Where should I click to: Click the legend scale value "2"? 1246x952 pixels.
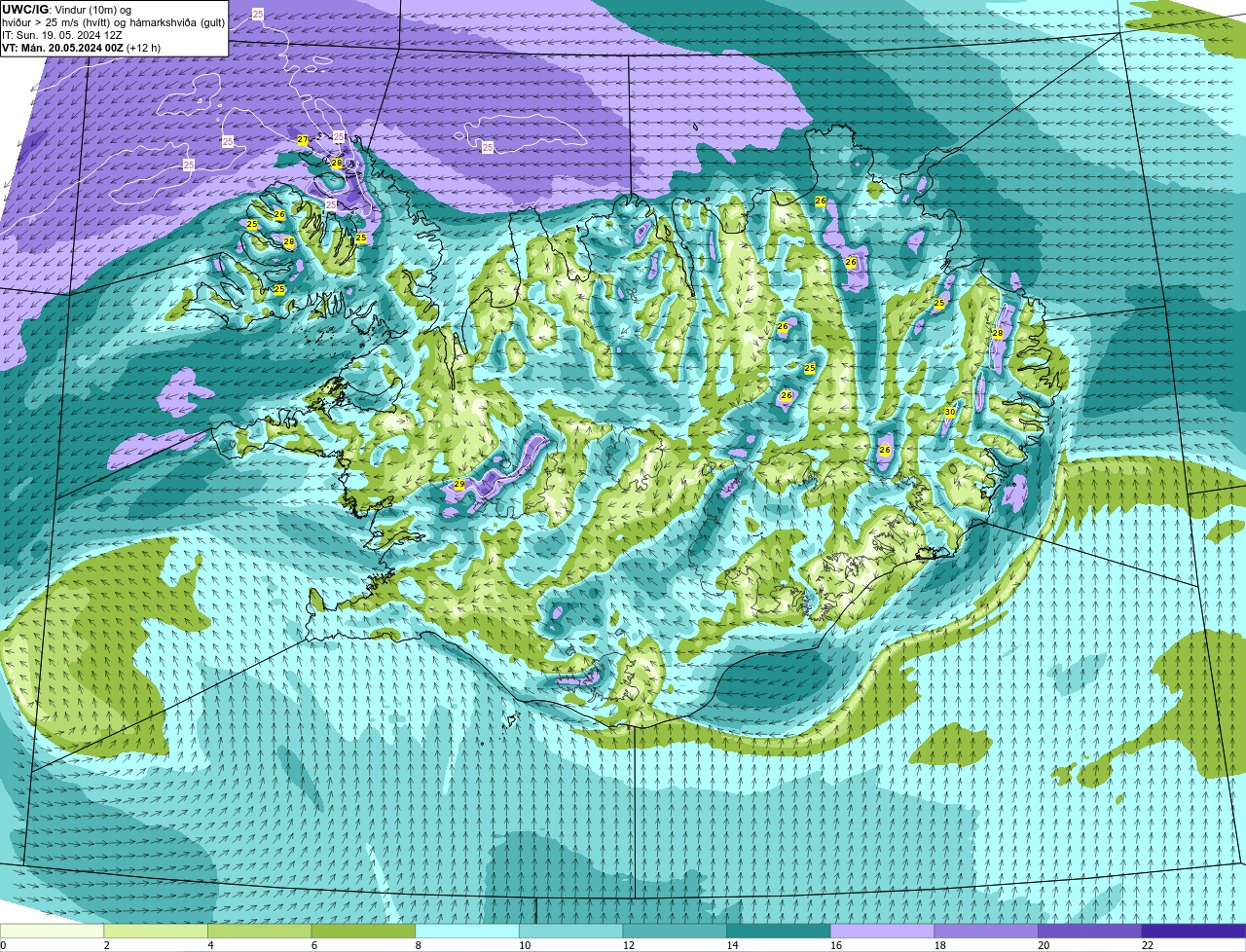[107, 944]
